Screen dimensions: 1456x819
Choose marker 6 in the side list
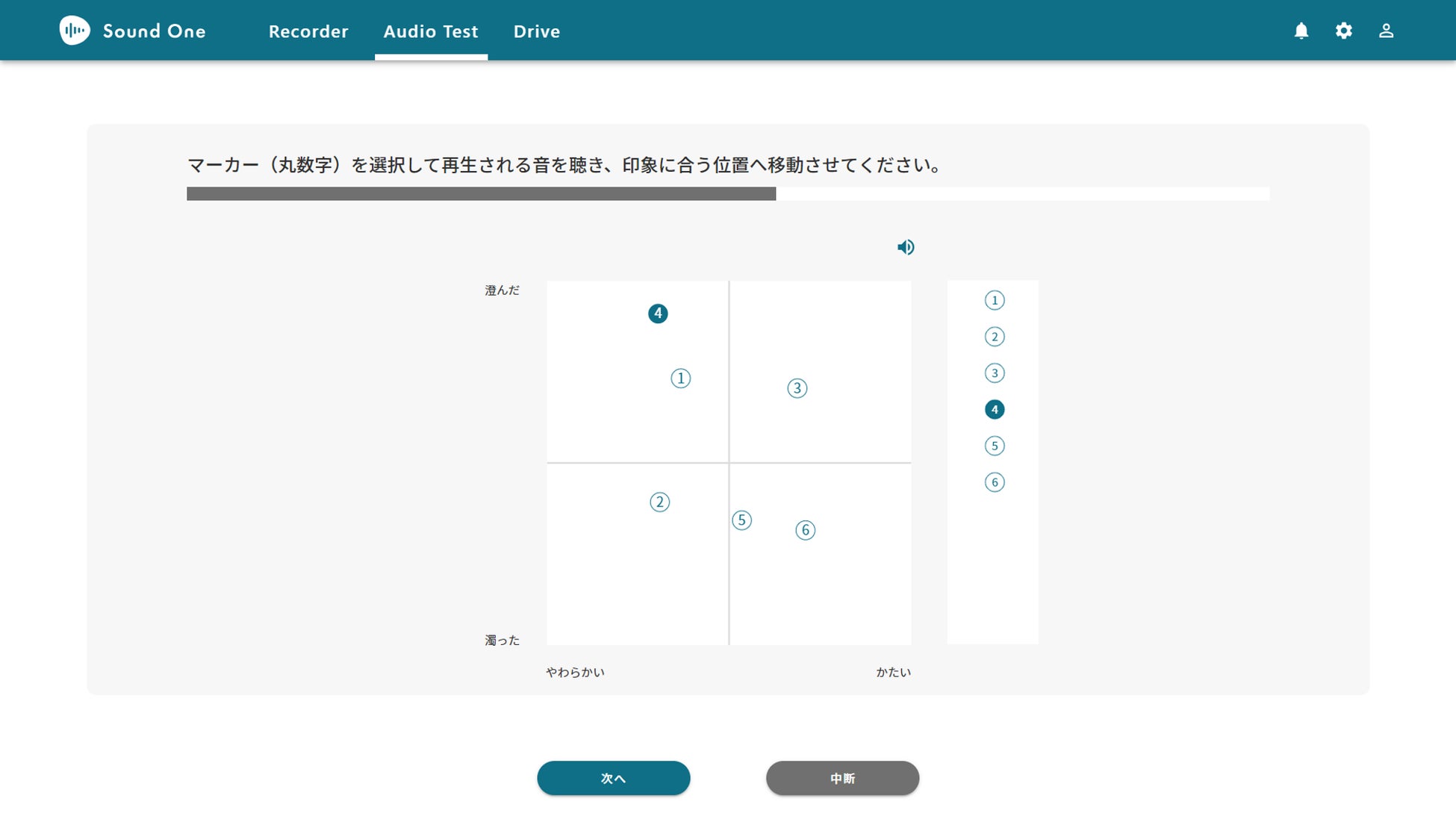995,482
